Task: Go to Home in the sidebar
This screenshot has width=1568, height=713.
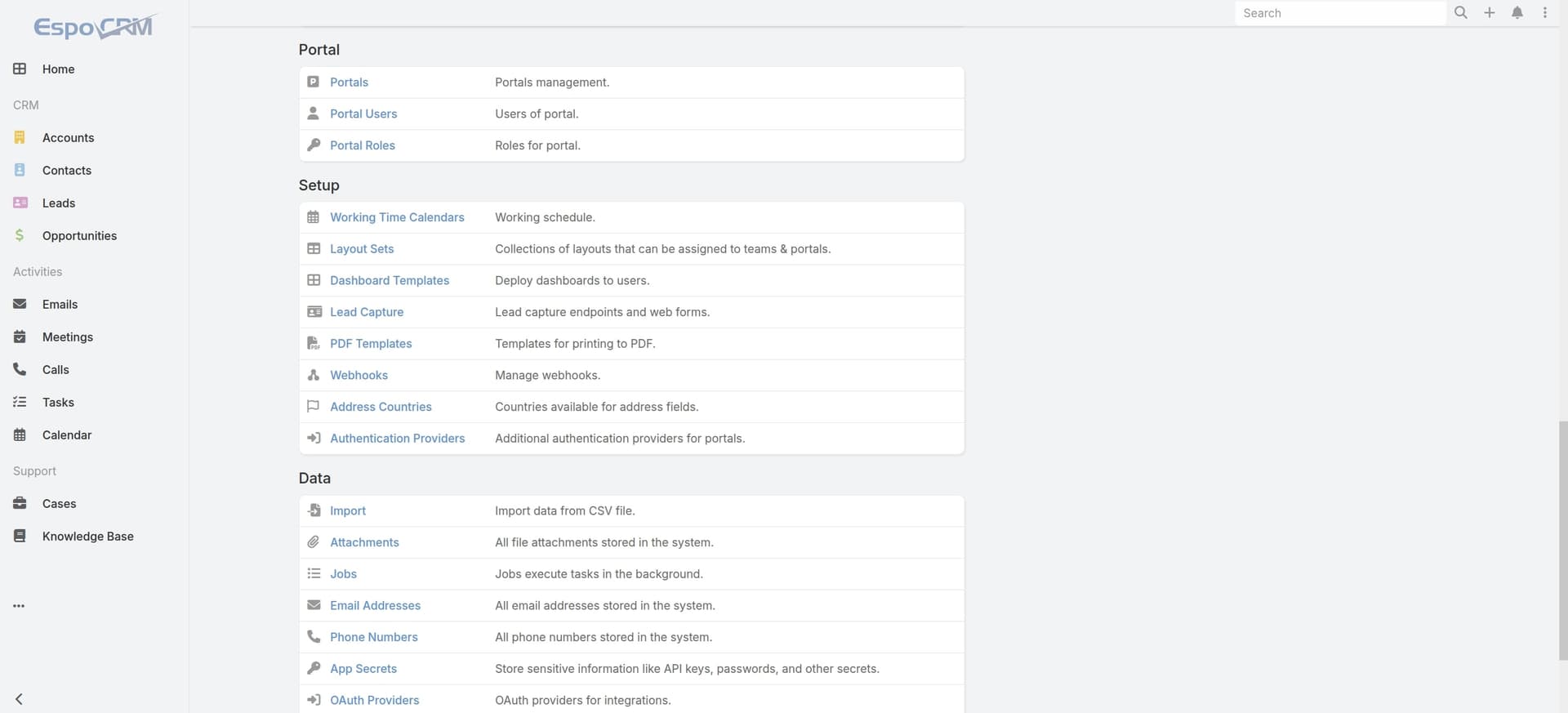Action: [58, 69]
